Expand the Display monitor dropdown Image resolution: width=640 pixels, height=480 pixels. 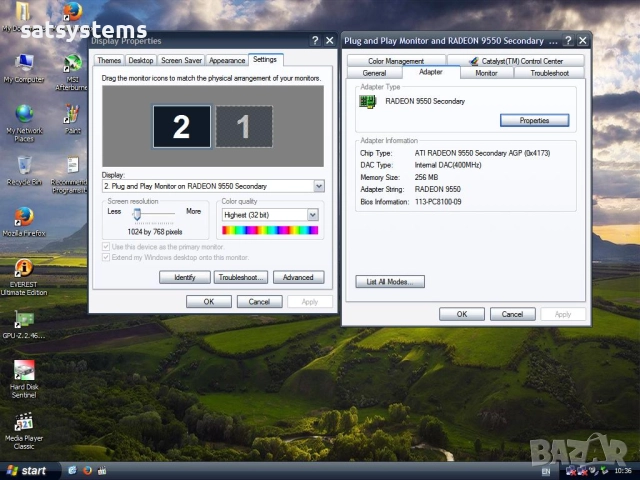pyautogui.click(x=319, y=186)
